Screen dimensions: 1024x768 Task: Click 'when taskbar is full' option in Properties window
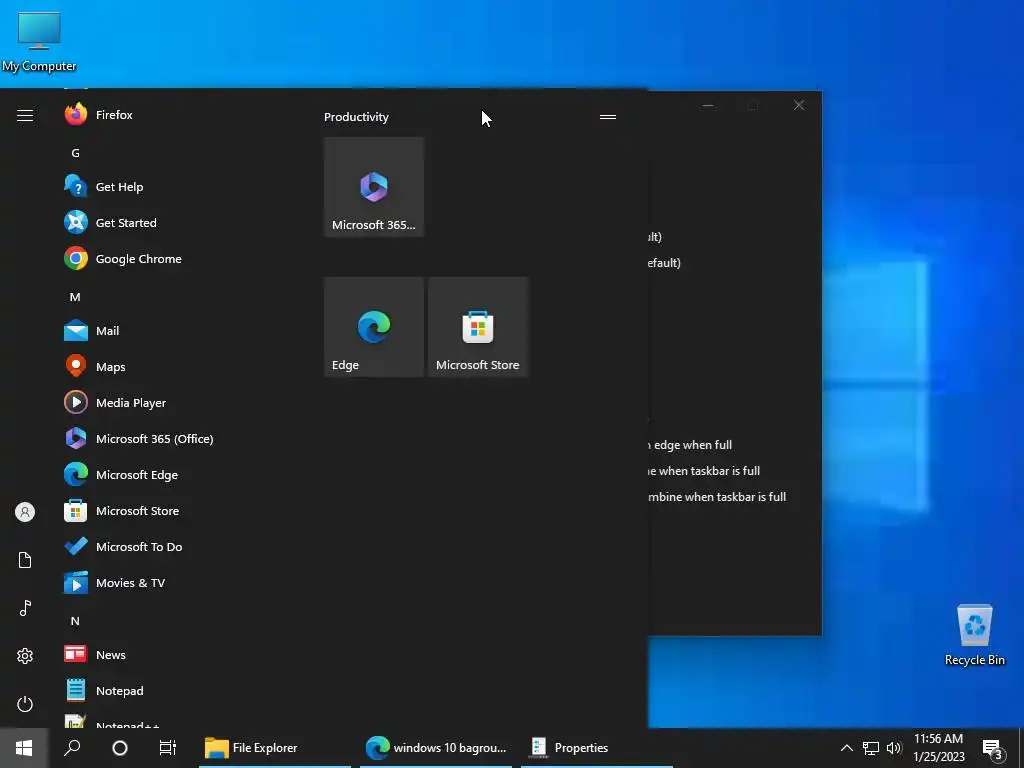[704, 471]
